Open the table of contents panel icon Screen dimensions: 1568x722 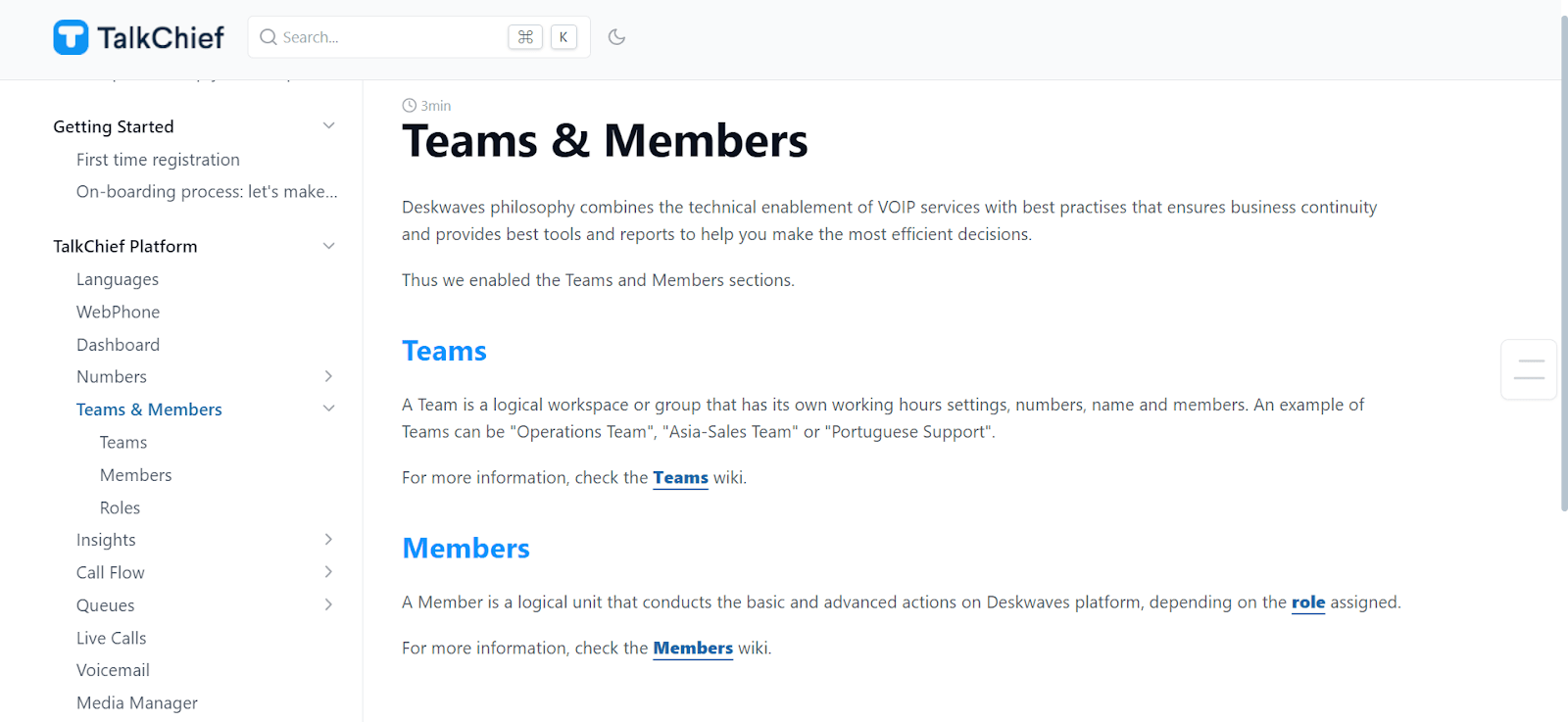pyautogui.click(x=1529, y=369)
